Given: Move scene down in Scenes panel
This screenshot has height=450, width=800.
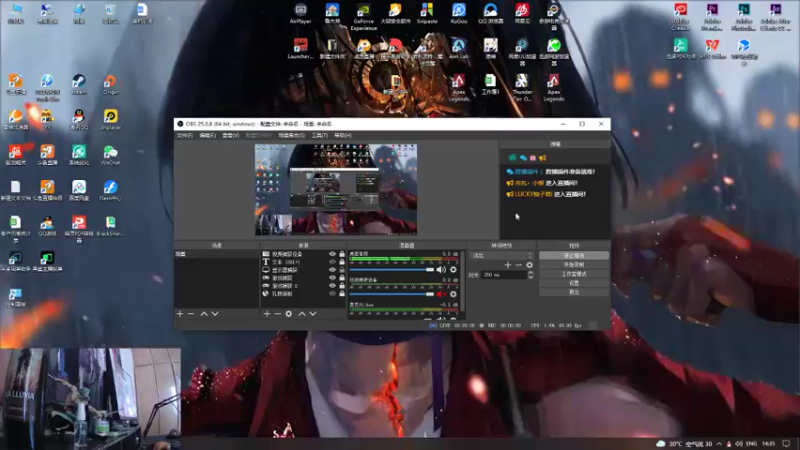Looking at the screenshot, I should pyautogui.click(x=215, y=314).
